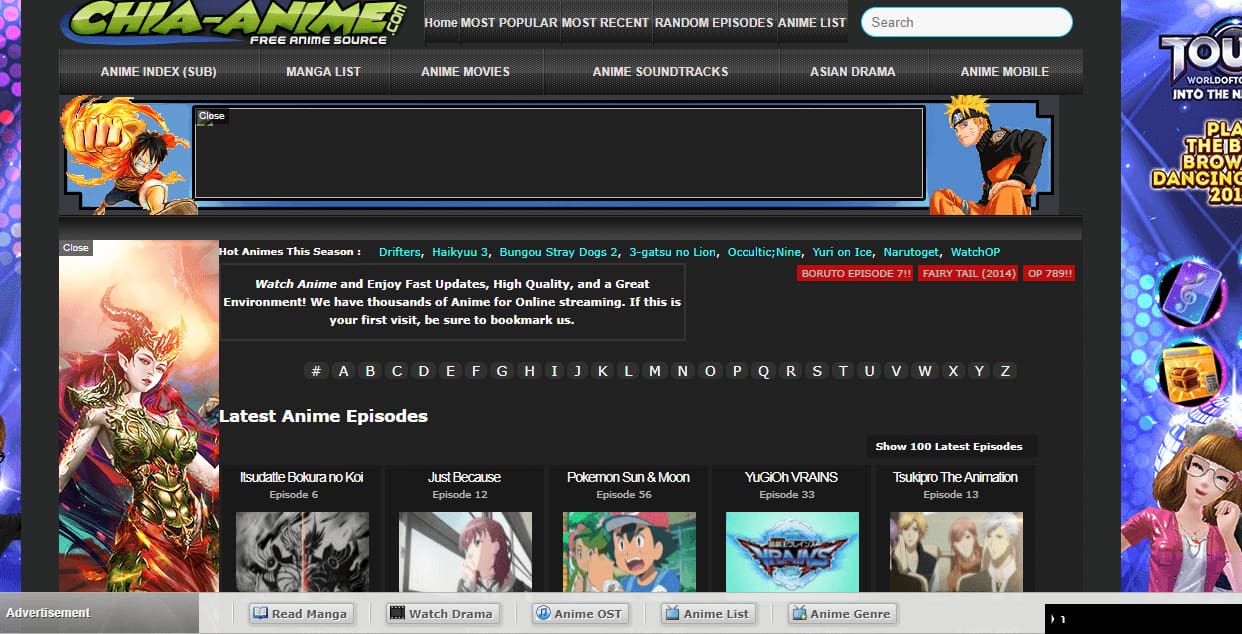Open the MANGA LIST tab

(x=323, y=72)
